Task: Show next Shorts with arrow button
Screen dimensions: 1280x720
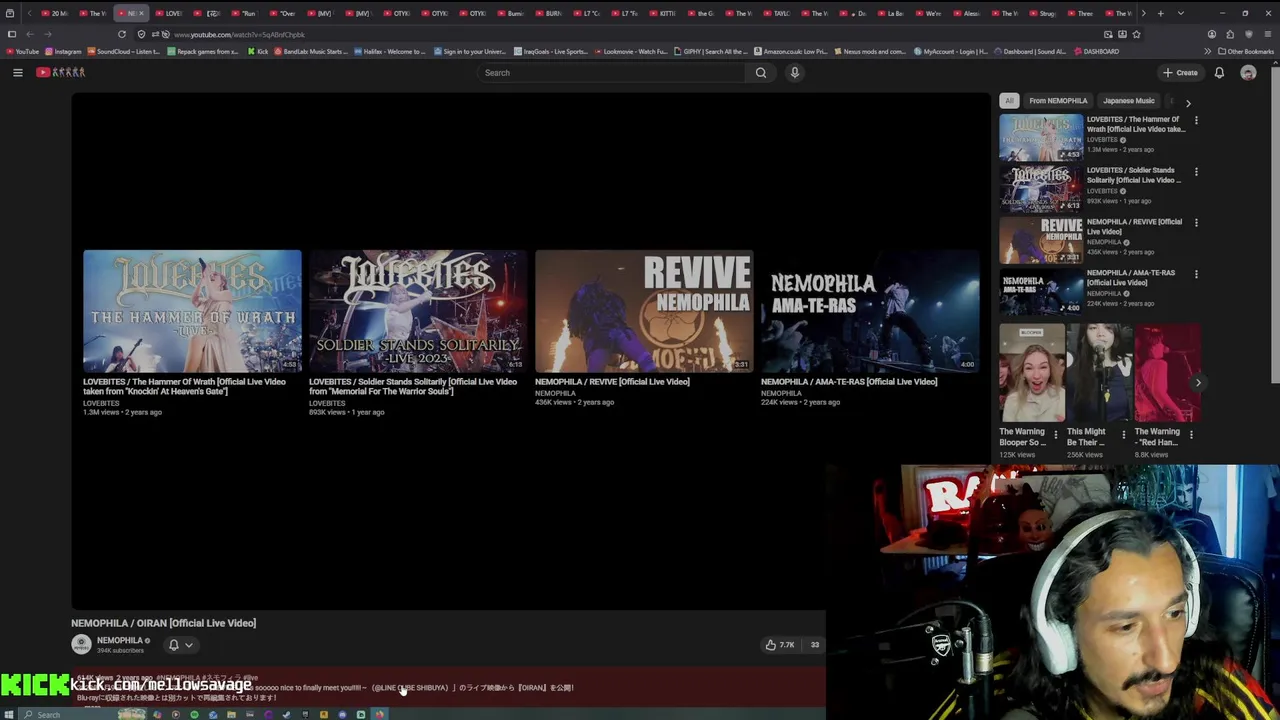Action: (x=1198, y=382)
